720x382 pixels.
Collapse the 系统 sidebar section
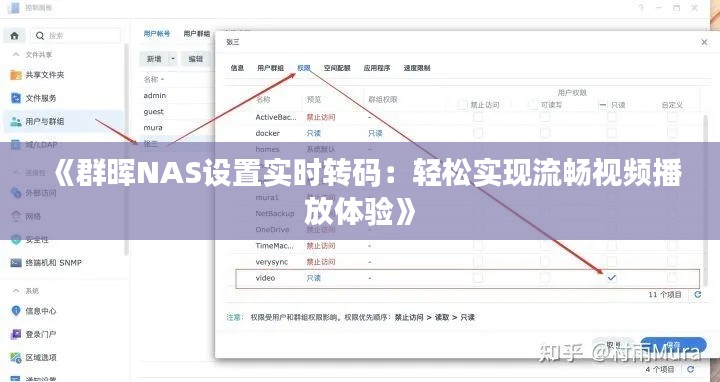click(16, 291)
